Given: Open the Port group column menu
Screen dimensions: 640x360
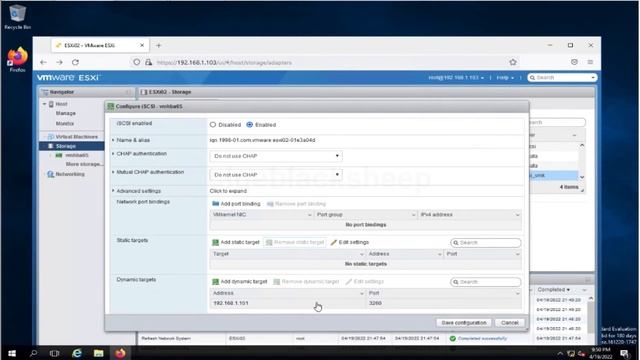Looking at the screenshot, I should 413,215.
